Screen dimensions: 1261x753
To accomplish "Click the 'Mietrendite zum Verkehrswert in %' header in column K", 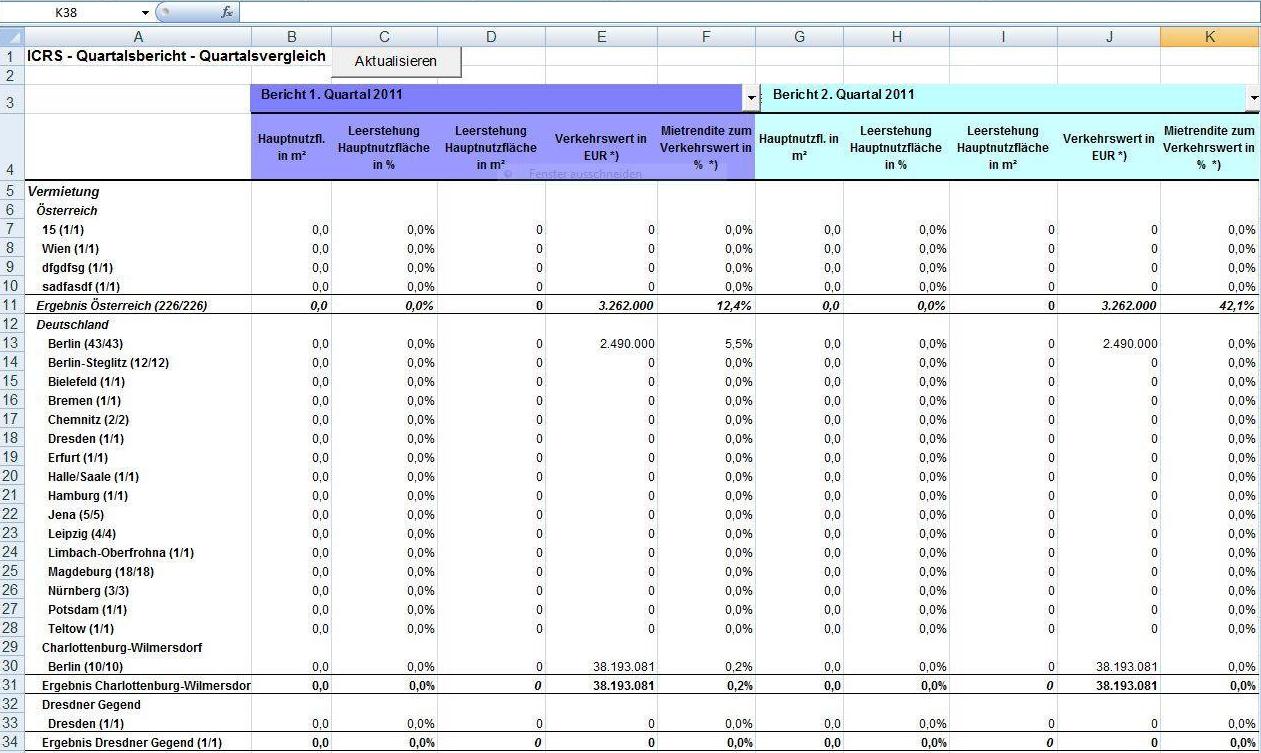I will click(1210, 147).
